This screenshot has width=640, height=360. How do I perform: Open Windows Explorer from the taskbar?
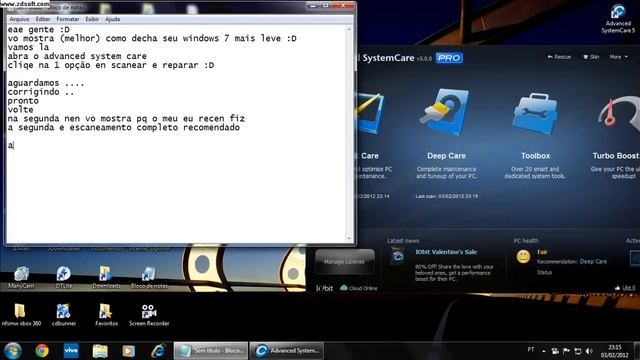click(x=100, y=351)
